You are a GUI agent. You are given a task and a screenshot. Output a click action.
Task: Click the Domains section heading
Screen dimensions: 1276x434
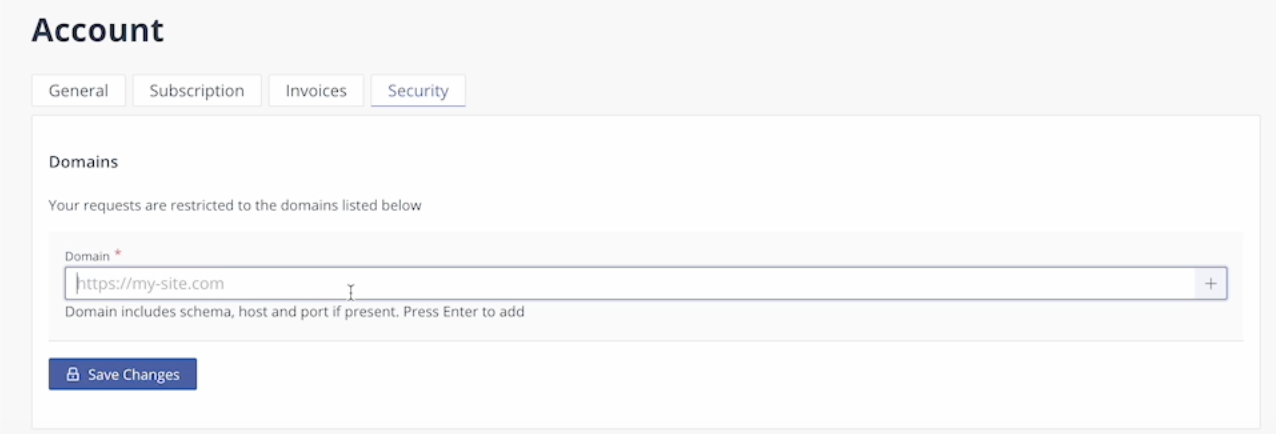[83, 161]
